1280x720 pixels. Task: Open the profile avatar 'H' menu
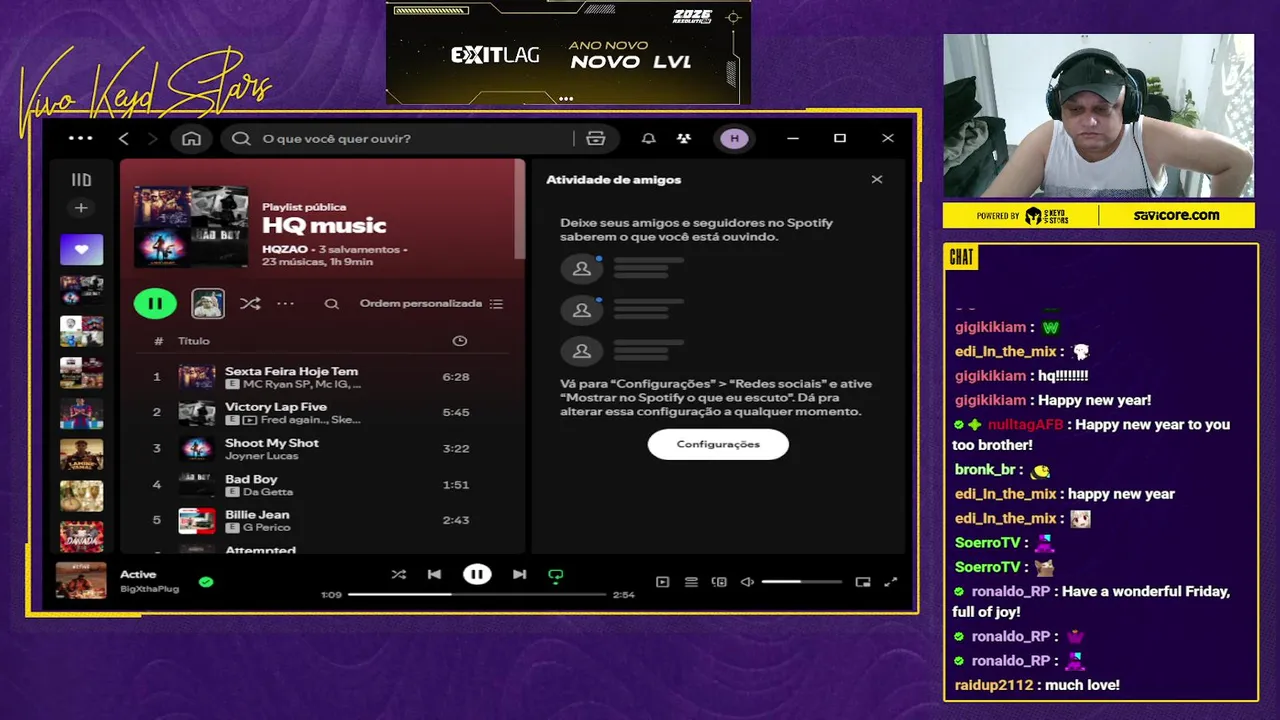pyautogui.click(x=734, y=138)
